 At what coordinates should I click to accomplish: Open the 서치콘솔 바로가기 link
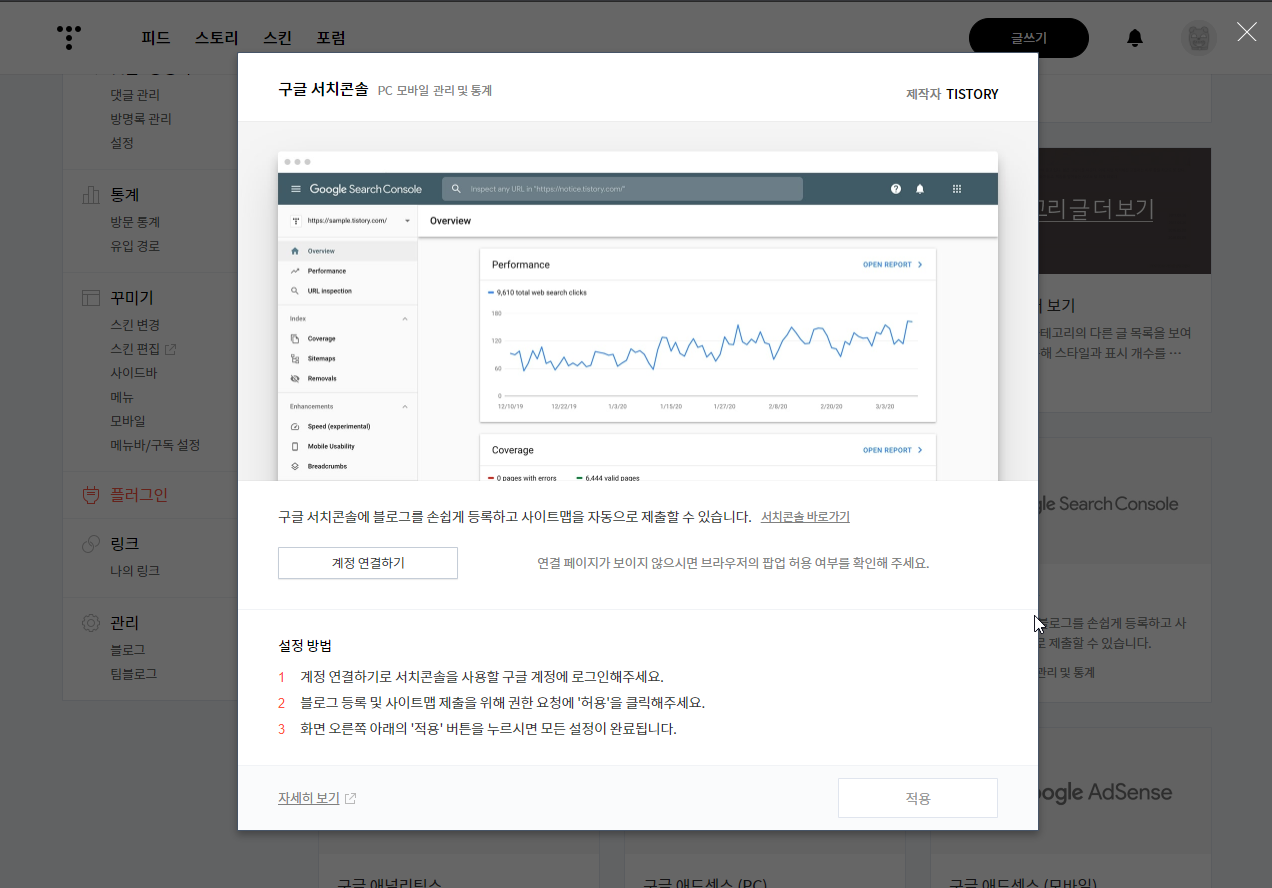coord(805,517)
